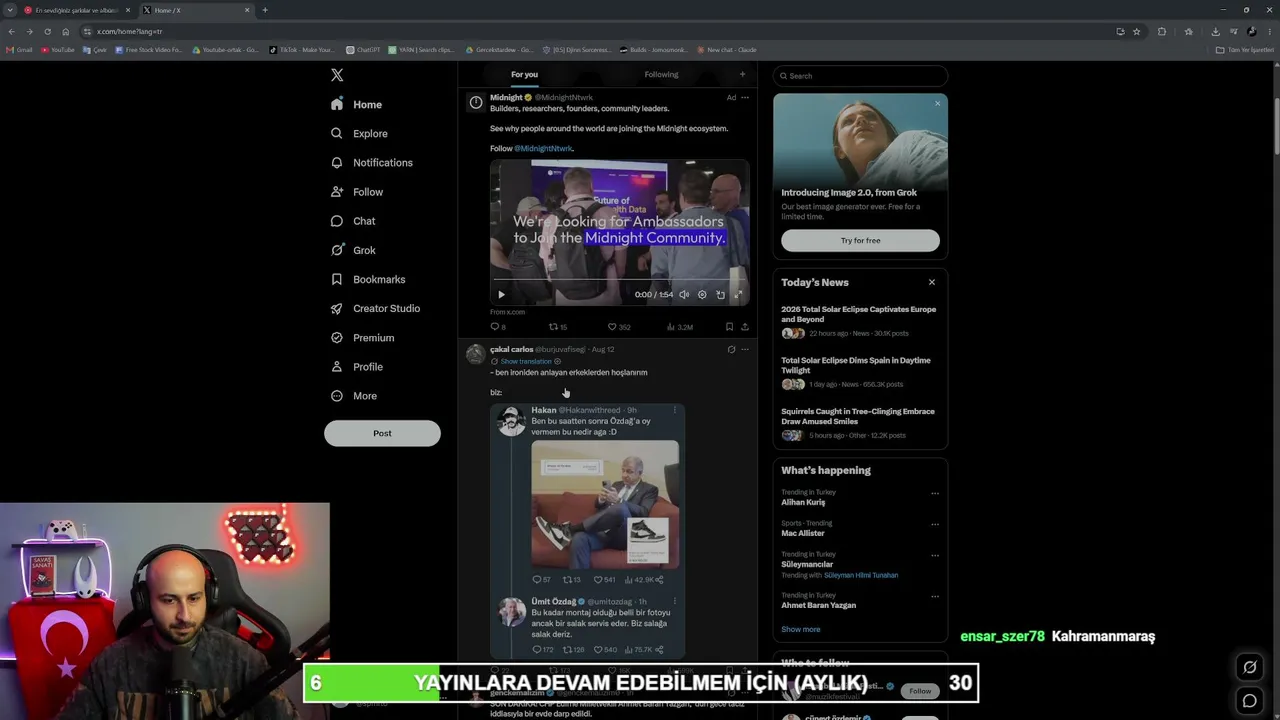Open Chat in the sidebar
The image size is (1280, 720).
coord(353,221)
